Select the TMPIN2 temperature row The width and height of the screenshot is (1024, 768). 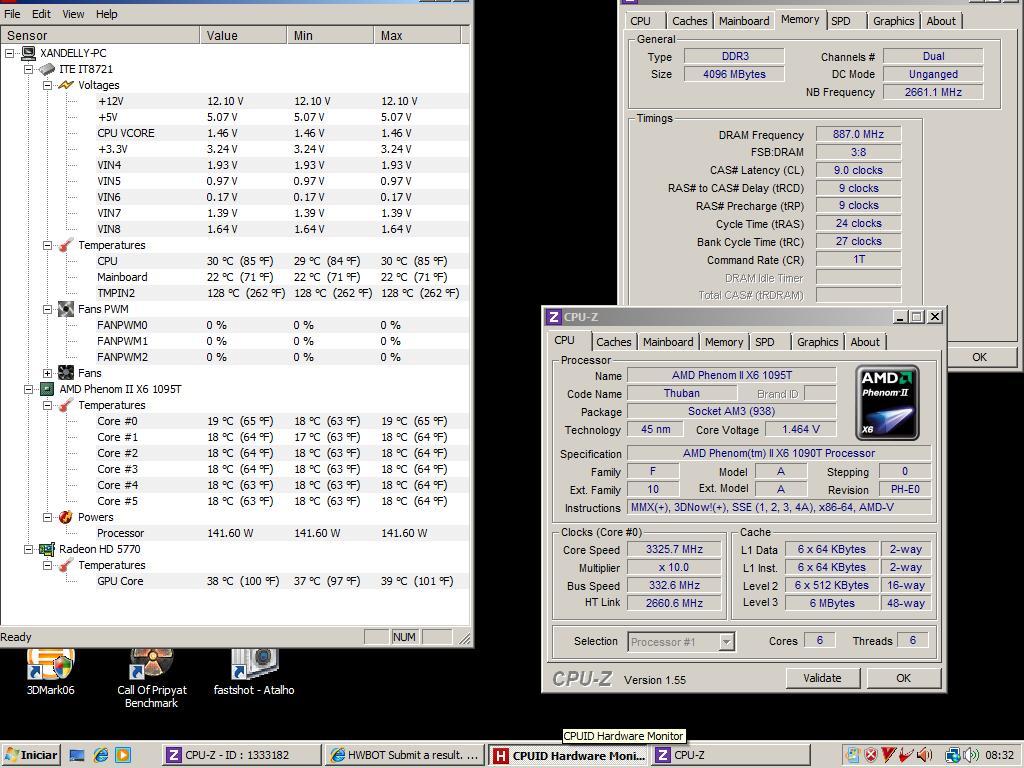pos(282,293)
